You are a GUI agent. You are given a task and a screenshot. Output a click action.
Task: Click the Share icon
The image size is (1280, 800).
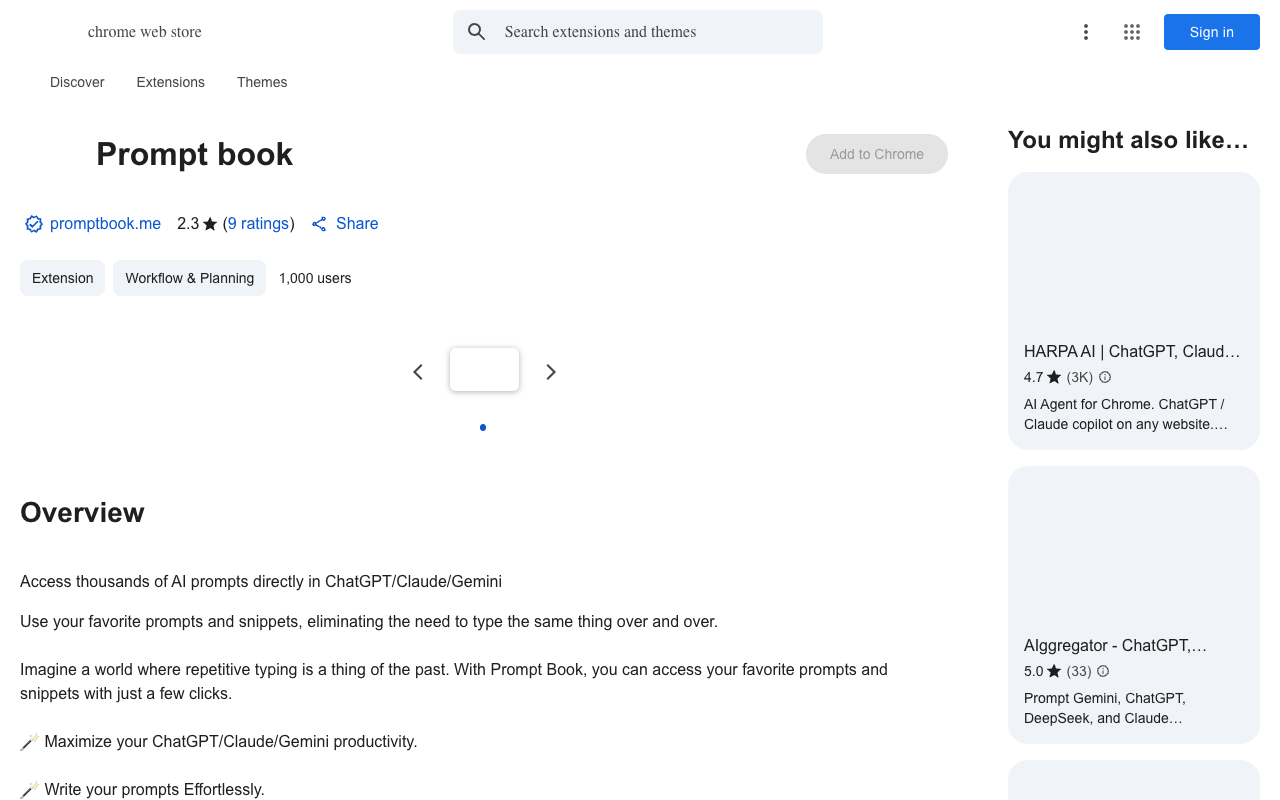point(319,224)
